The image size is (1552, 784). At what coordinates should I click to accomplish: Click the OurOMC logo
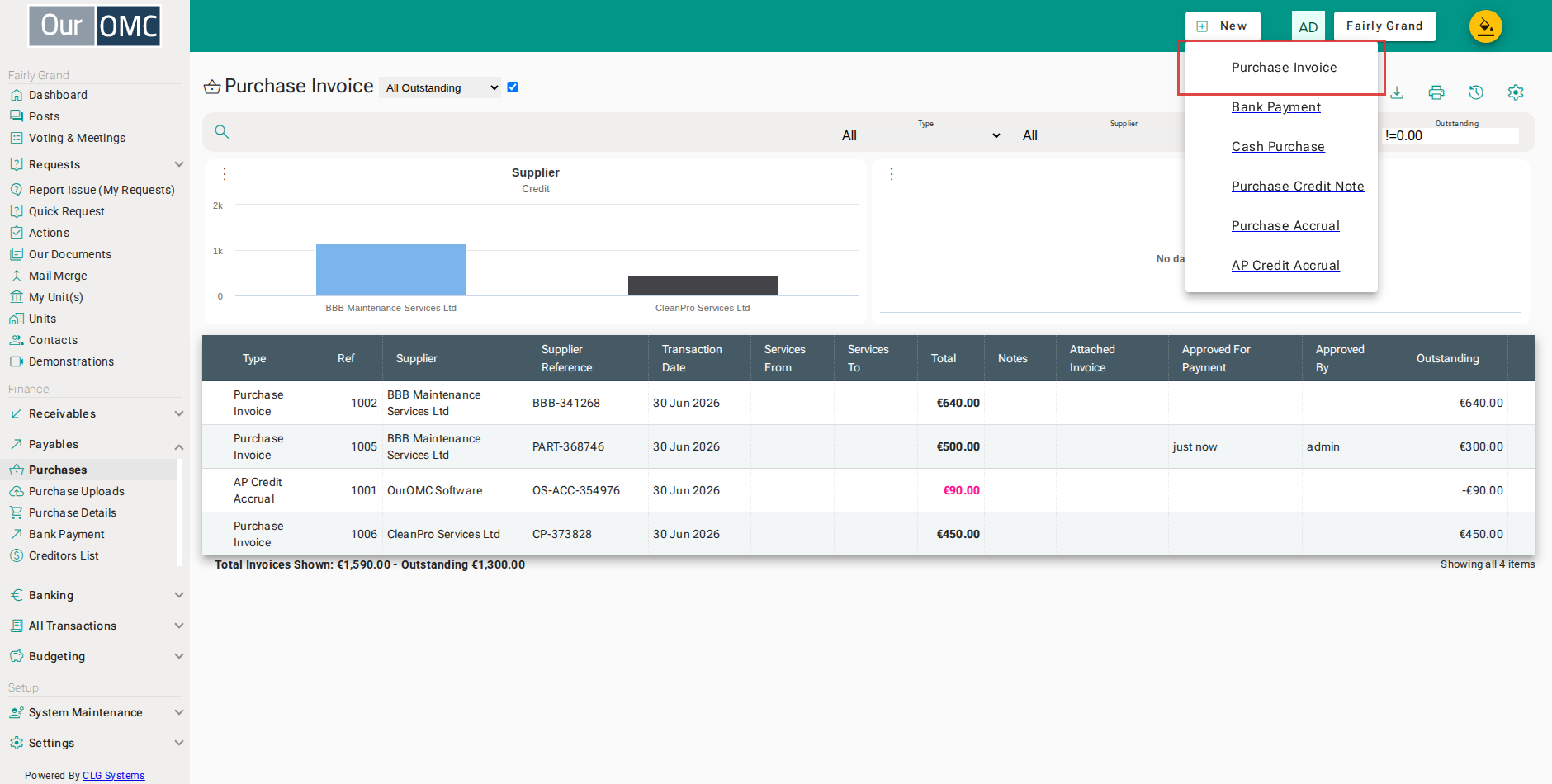click(x=94, y=26)
